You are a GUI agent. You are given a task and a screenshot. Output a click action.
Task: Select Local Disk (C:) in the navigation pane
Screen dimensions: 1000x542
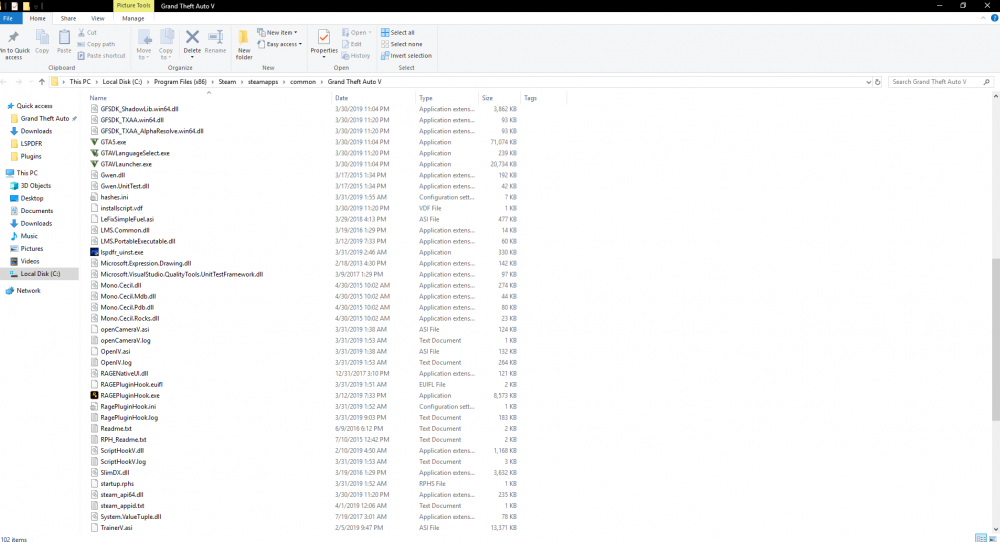click(40, 274)
